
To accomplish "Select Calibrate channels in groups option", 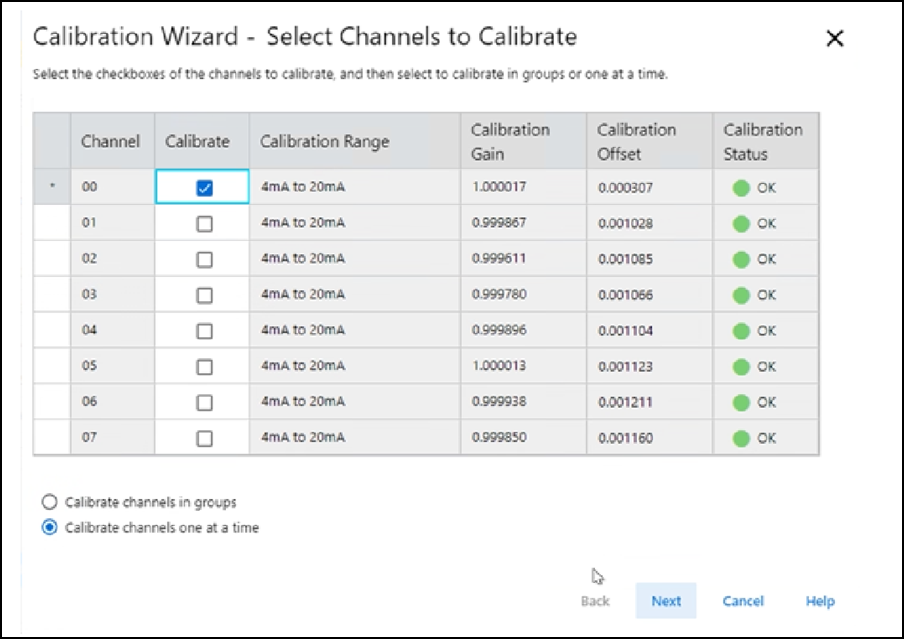I will point(49,502).
